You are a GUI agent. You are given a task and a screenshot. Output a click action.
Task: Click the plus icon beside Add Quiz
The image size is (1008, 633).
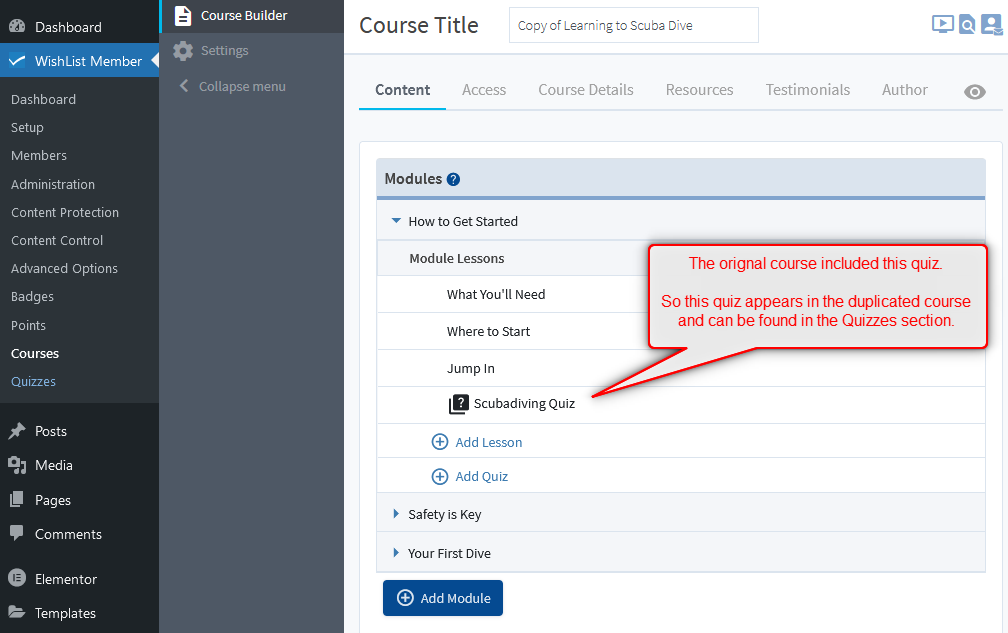click(440, 477)
